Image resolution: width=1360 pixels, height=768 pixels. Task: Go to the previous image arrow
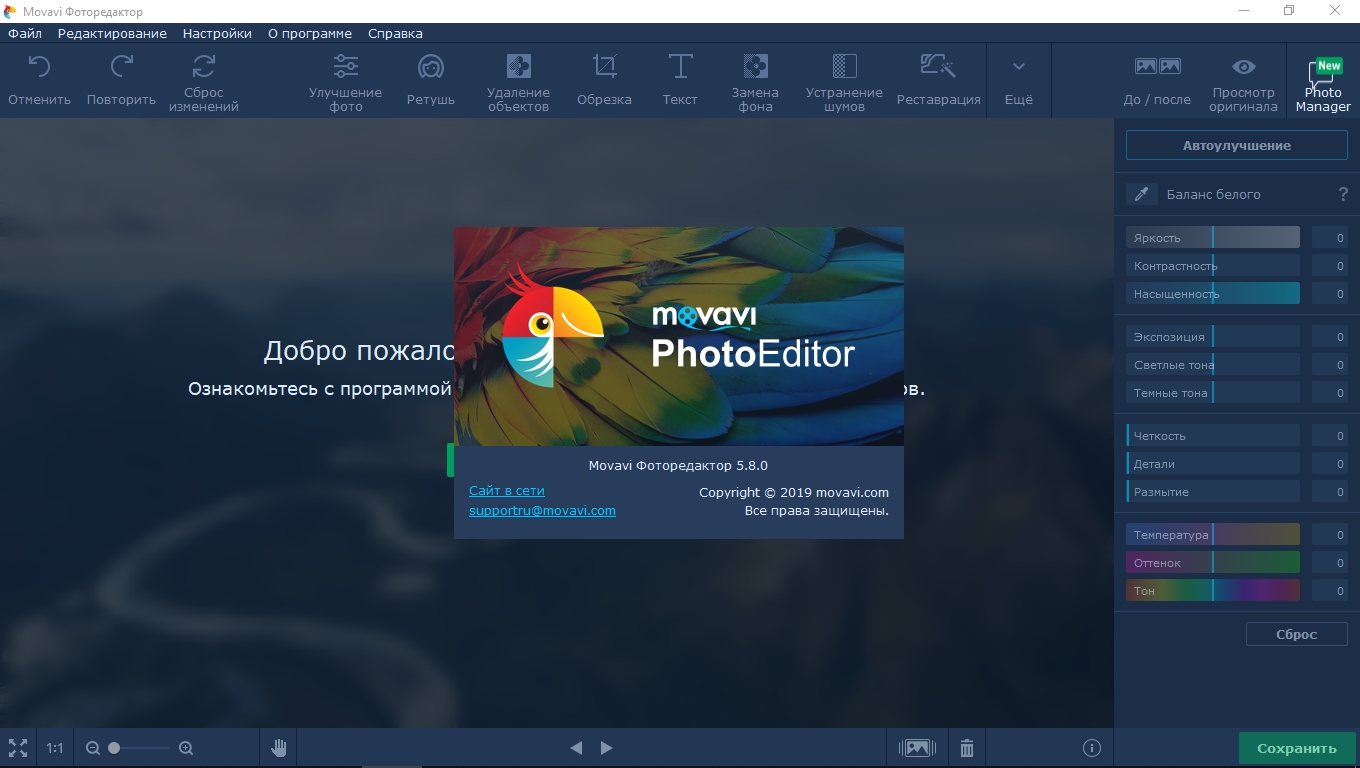coord(576,748)
